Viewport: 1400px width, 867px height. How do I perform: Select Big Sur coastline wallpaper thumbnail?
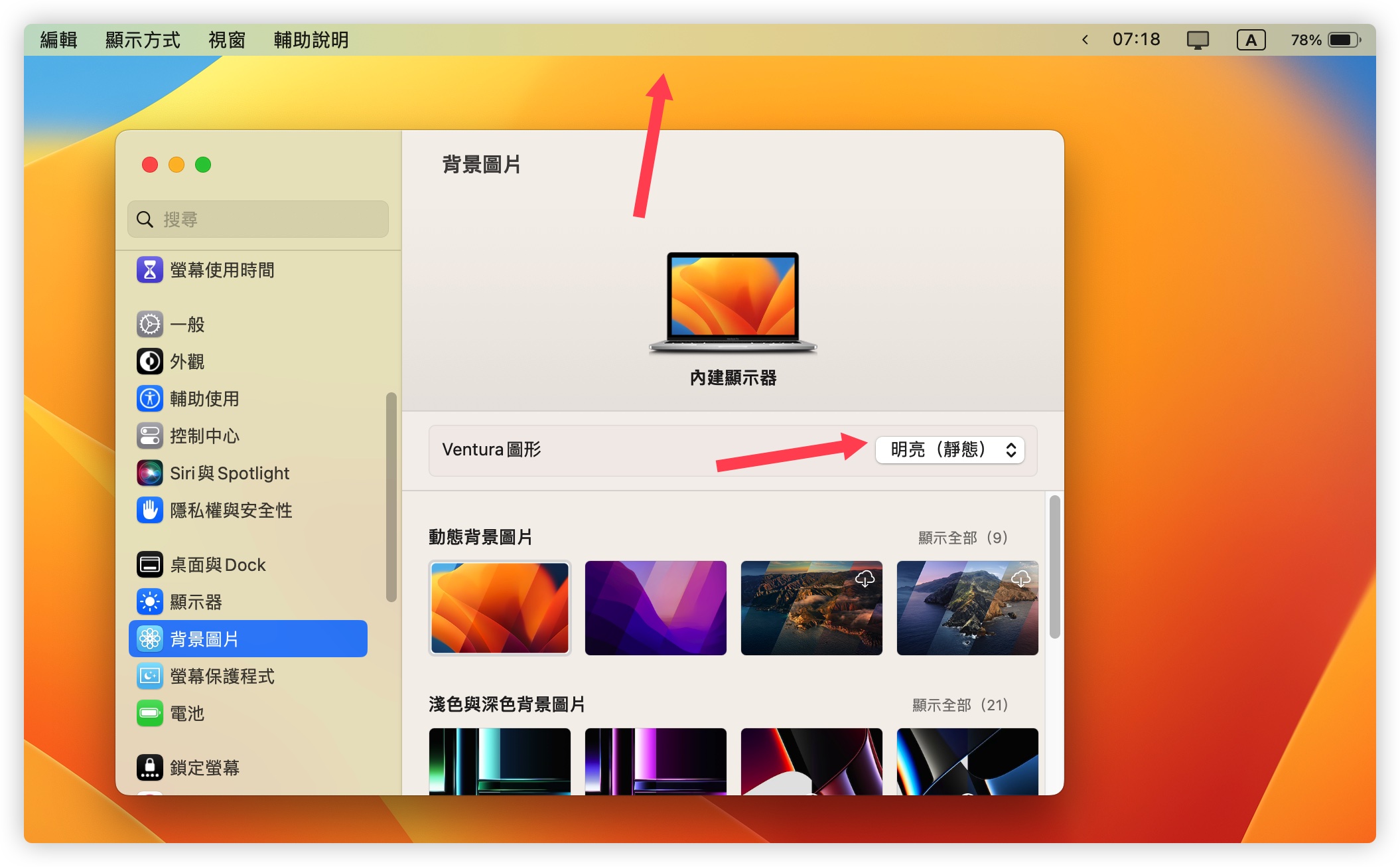(x=811, y=608)
